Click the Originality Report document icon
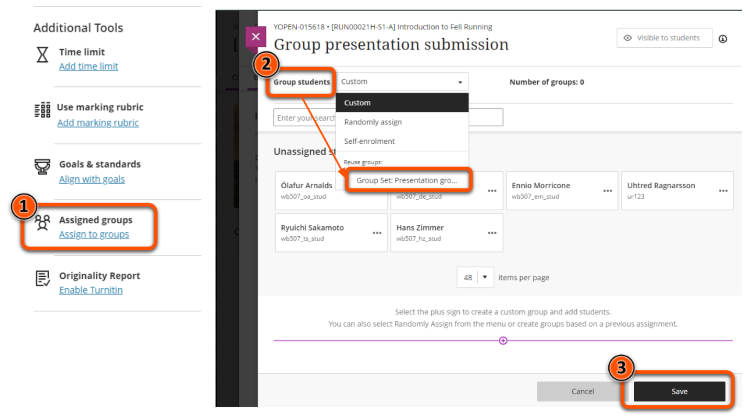 (42, 279)
